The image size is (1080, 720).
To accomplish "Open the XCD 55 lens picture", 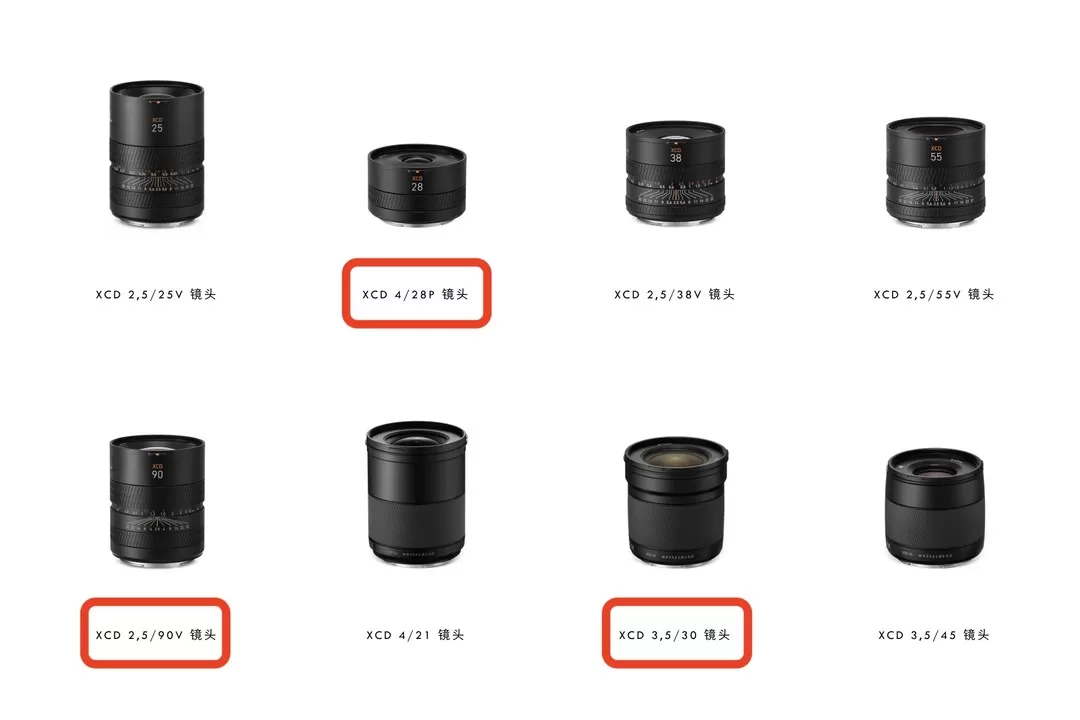I will (x=935, y=171).
